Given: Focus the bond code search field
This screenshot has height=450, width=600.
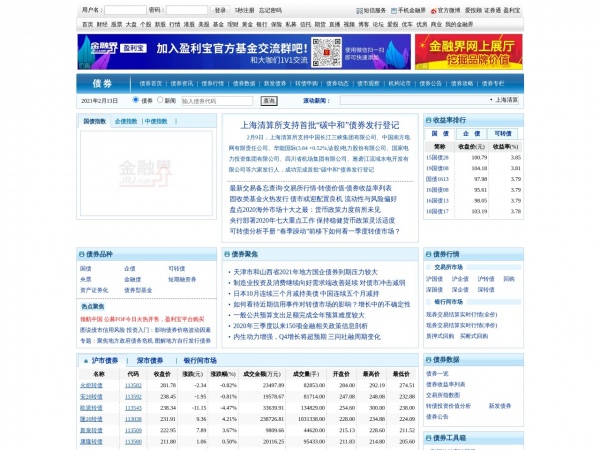Looking at the screenshot, I should (x=217, y=101).
